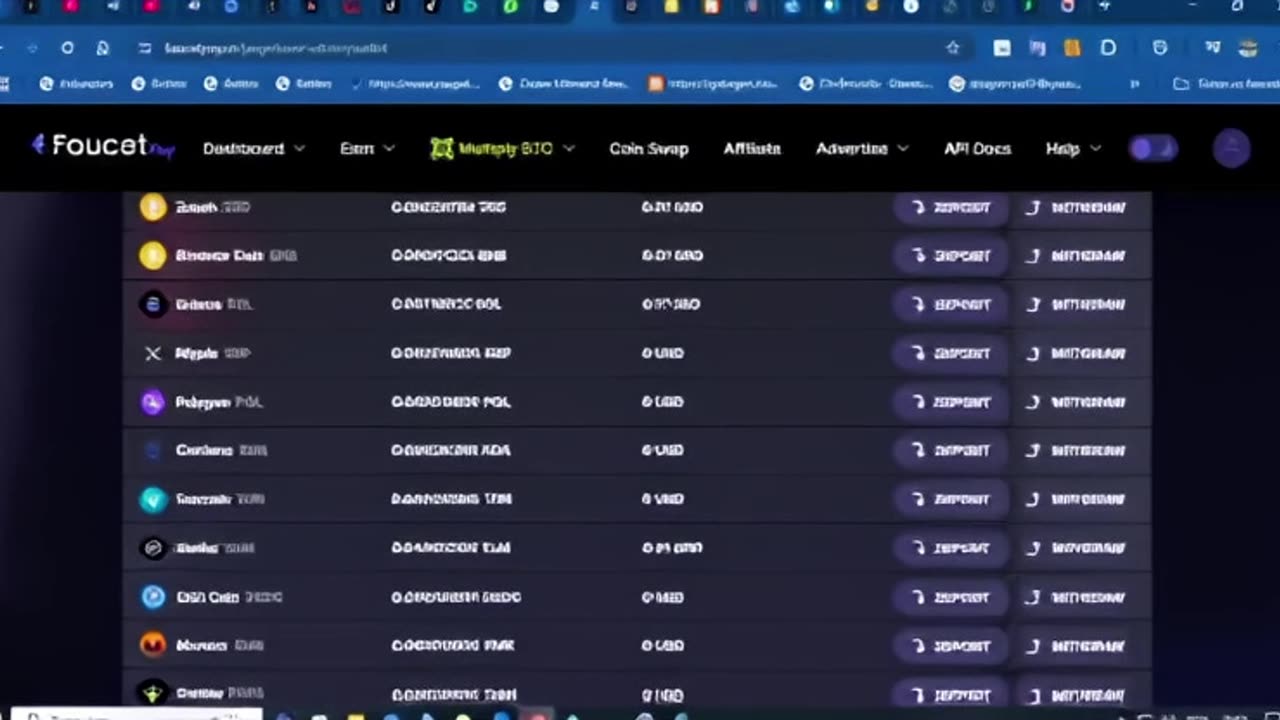This screenshot has width=1280, height=720.
Task: Click Deposit in the Cardano row
Action: (950, 451)
